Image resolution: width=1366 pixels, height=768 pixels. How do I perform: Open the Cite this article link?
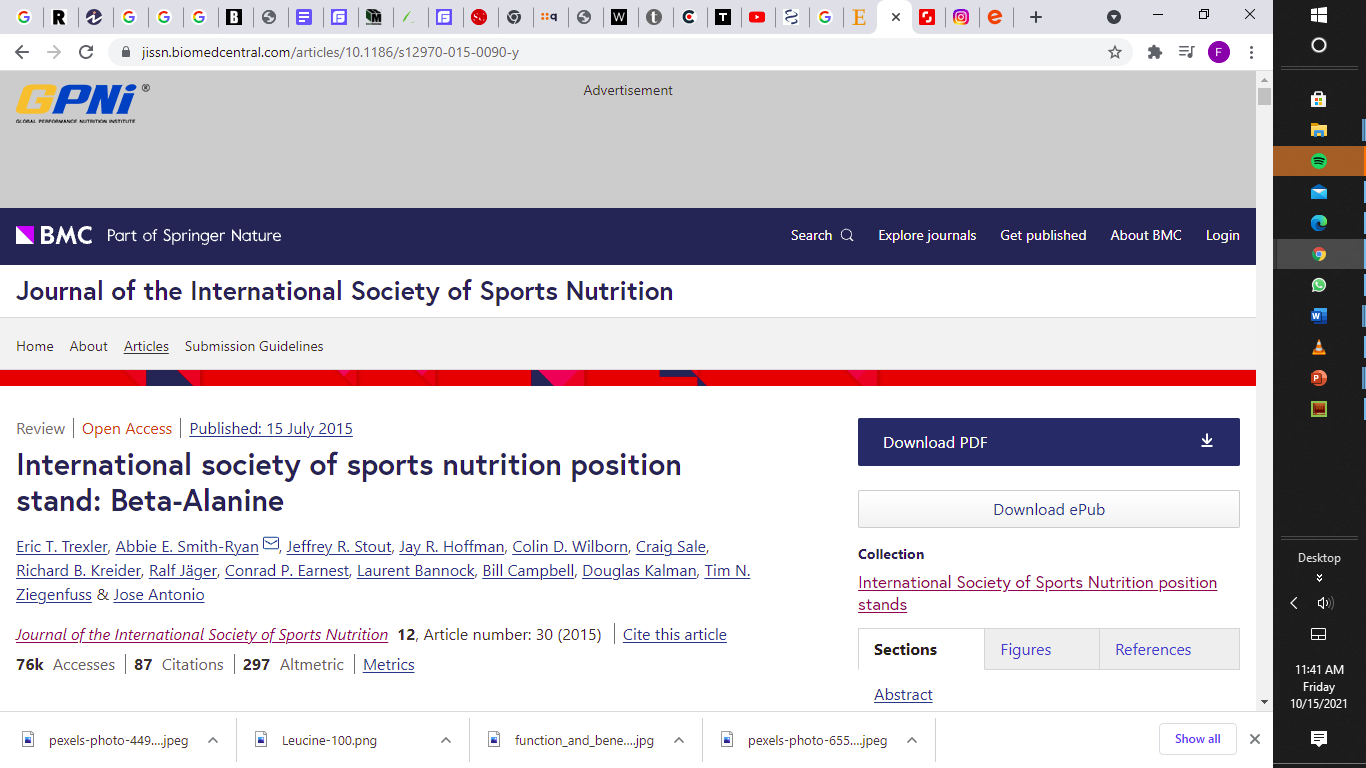click(x=674, y=634)
